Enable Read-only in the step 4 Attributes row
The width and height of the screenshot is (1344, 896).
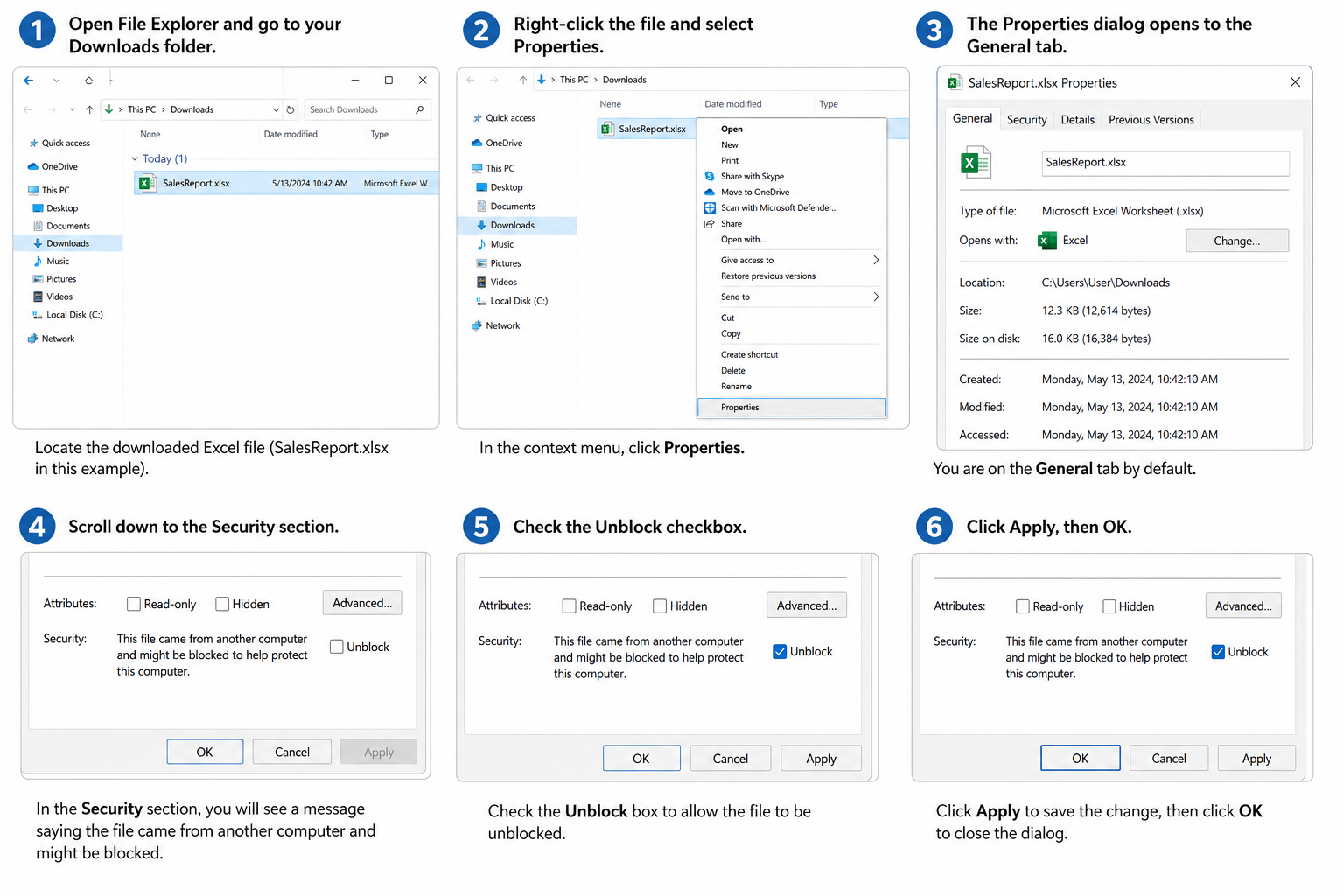pos(134,604)
